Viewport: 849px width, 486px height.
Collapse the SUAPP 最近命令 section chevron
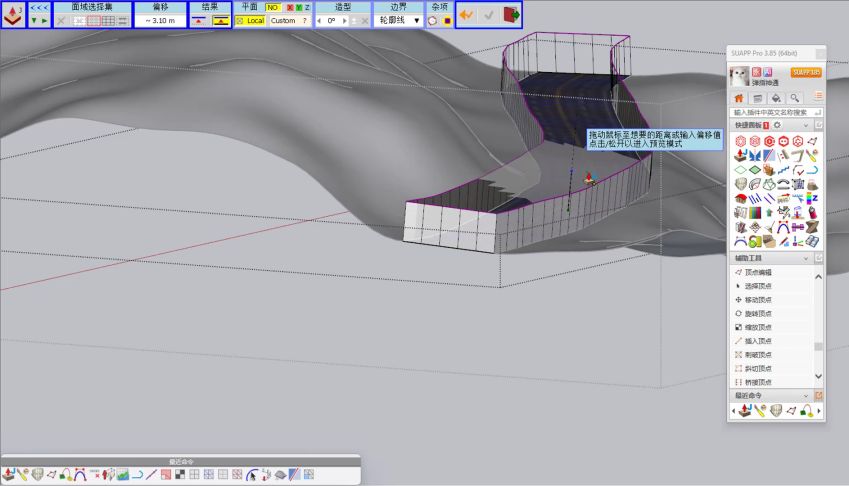pyautogui.click(x=806, y=396)
